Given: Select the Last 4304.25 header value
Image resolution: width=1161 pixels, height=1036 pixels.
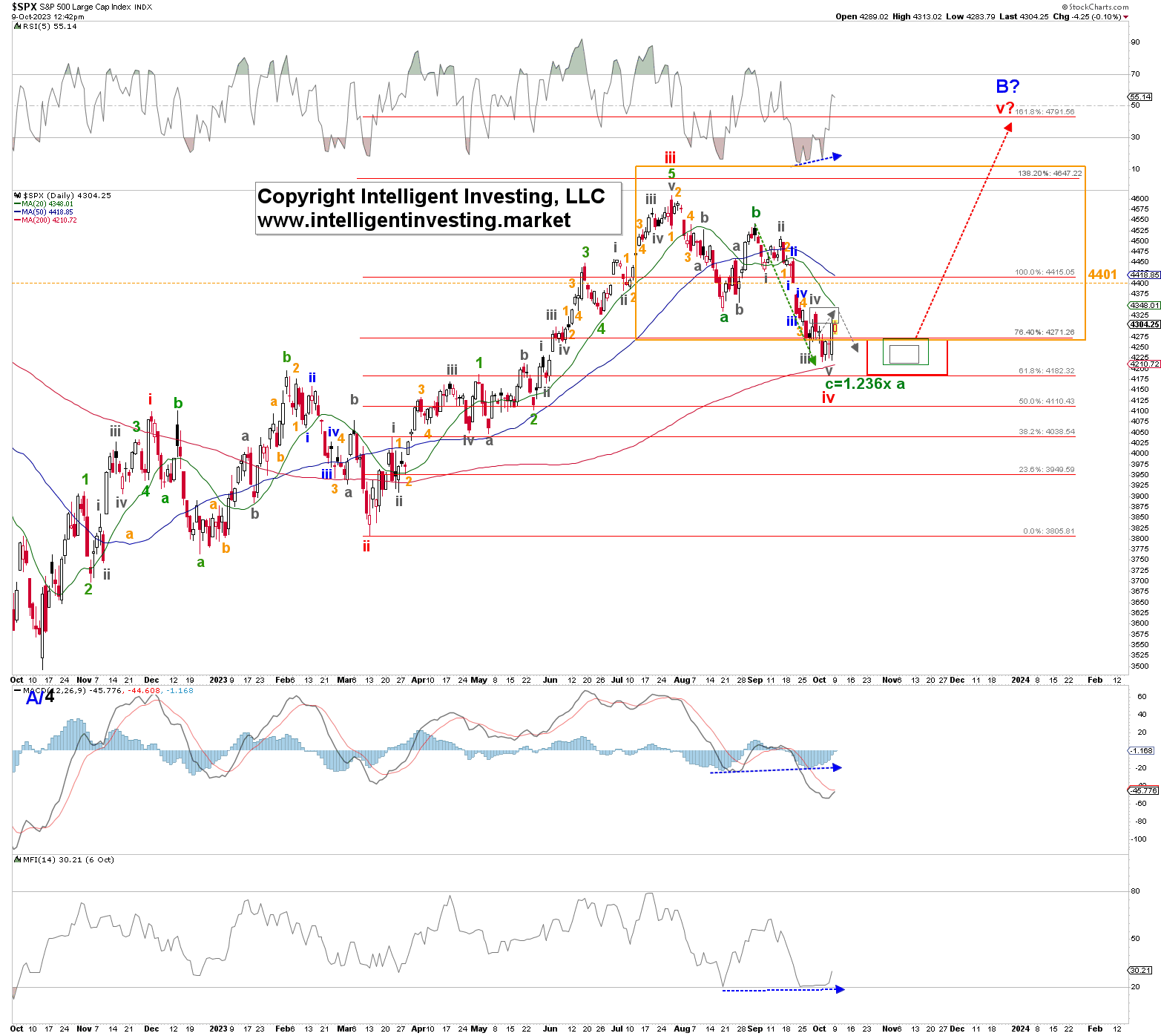Looking at the screenshot, I should click(x=1024, y=16).
